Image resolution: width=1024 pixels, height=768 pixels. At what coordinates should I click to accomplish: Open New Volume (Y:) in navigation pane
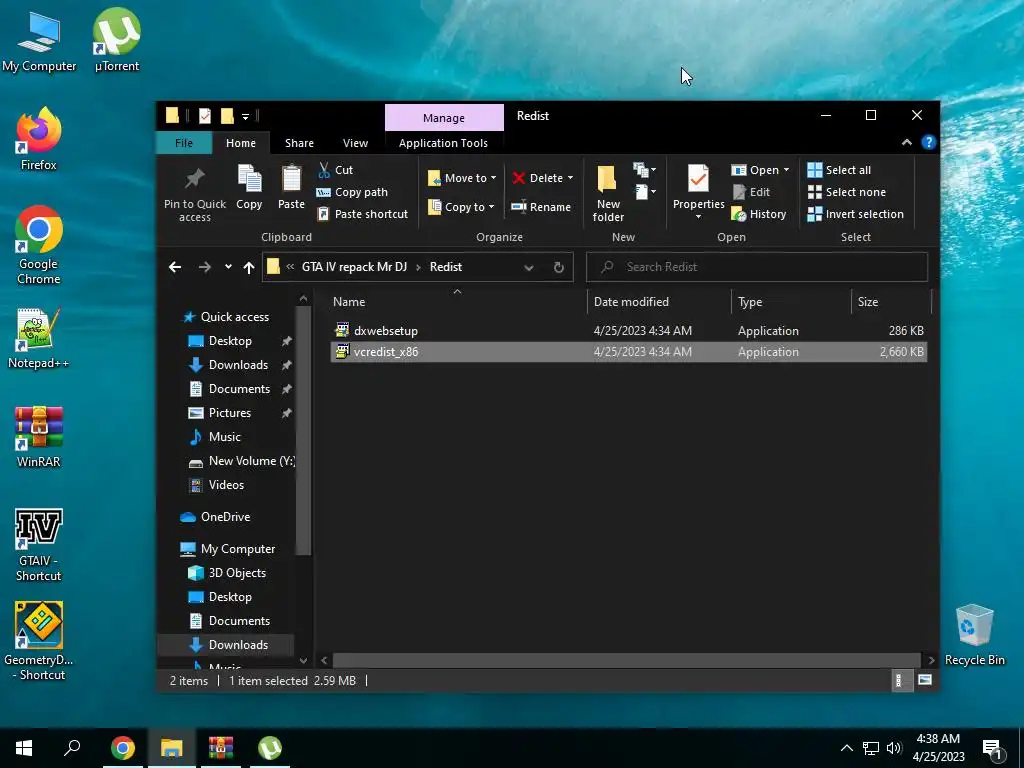pyautogui.click(x=242, y=461)
